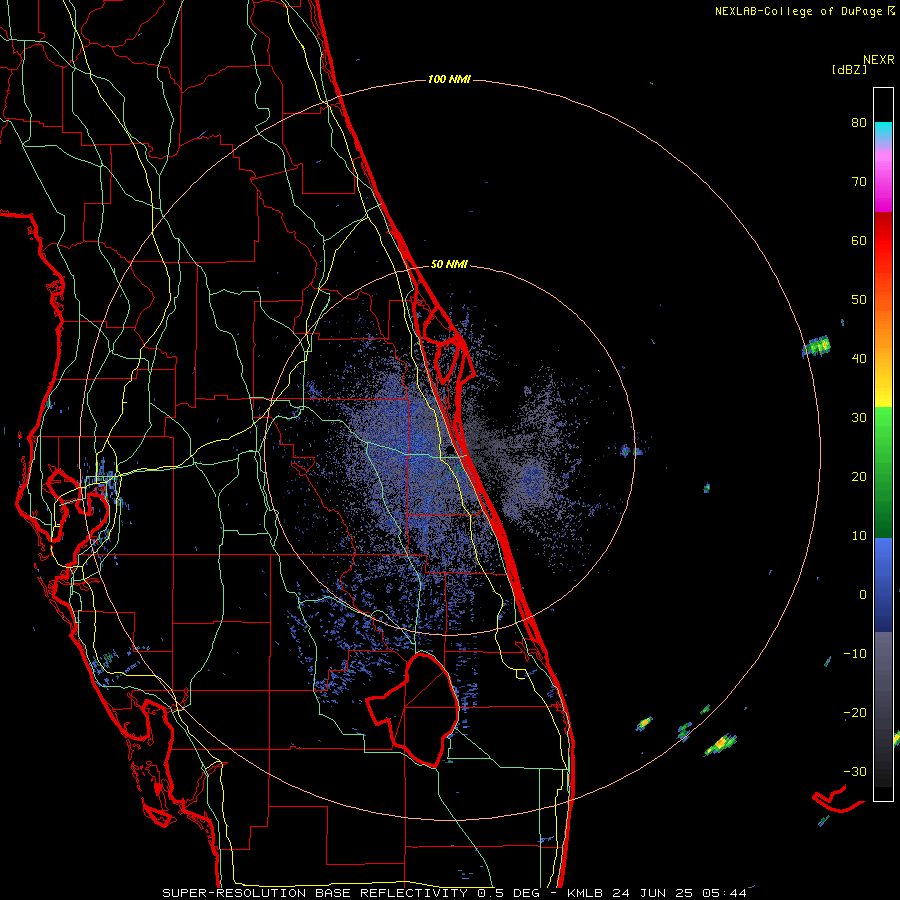Click the 10 value on dBZ scale

click(859, 536)
